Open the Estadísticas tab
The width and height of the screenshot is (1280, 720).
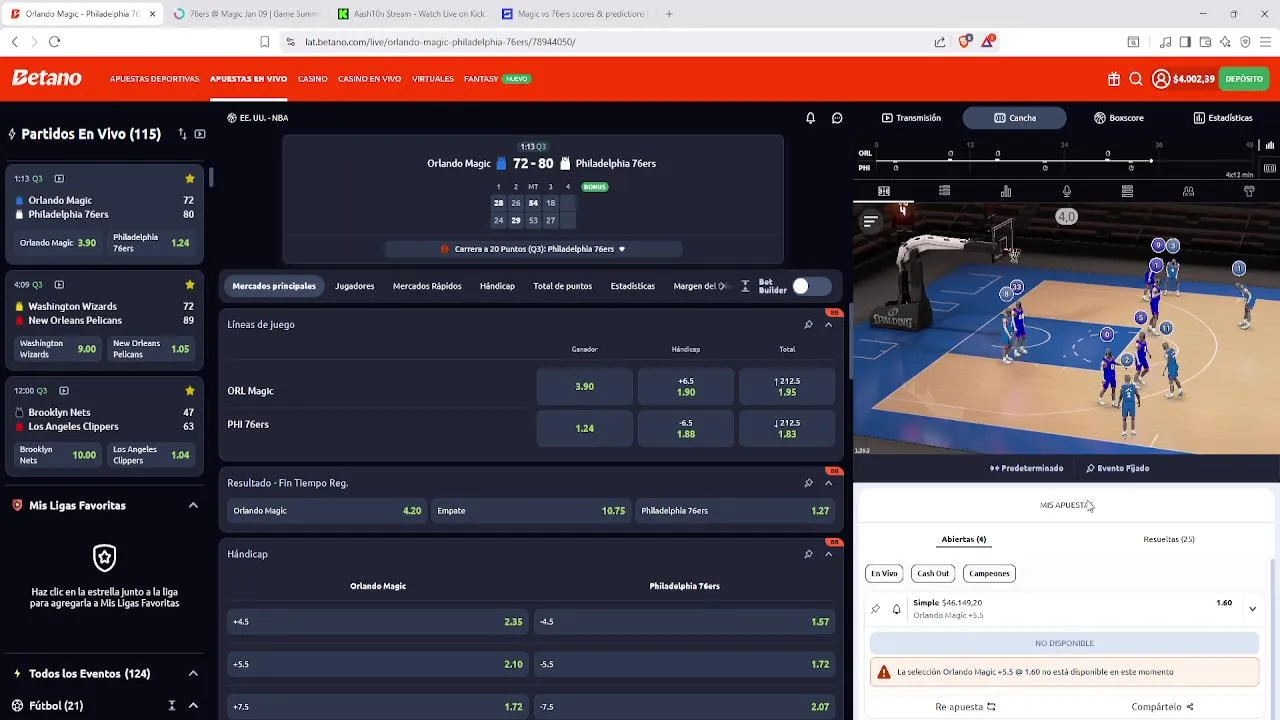point(1222,118)
